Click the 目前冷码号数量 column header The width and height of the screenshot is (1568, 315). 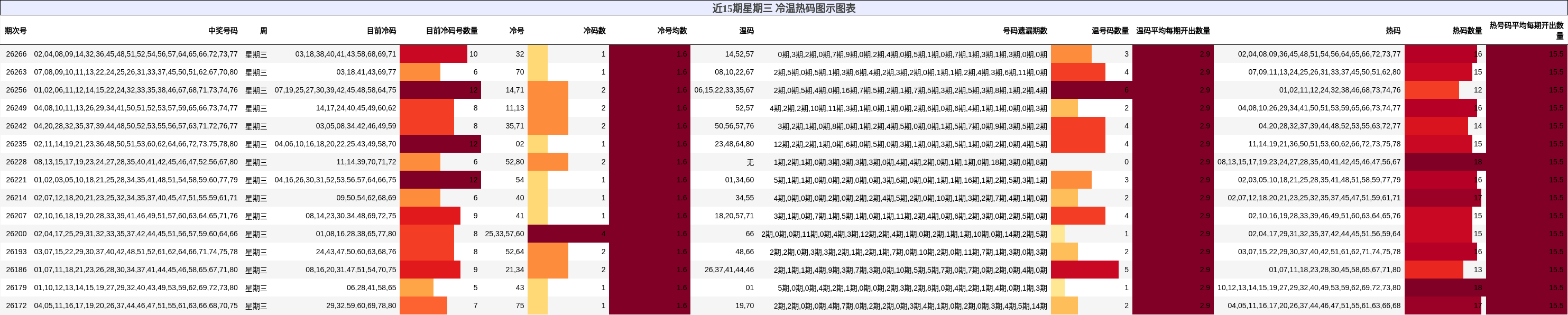(x=451, y=31)
